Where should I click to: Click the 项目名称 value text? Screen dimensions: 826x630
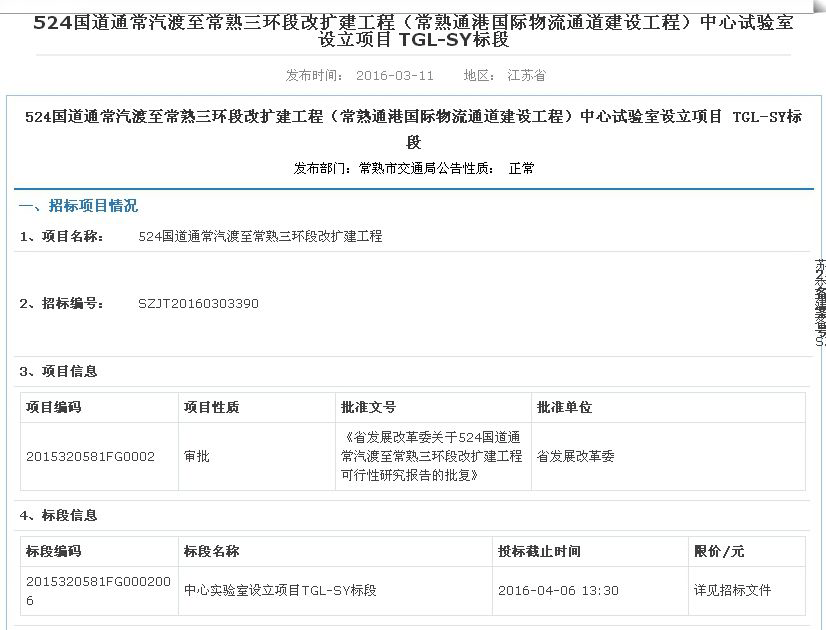[x=260, y=237]
